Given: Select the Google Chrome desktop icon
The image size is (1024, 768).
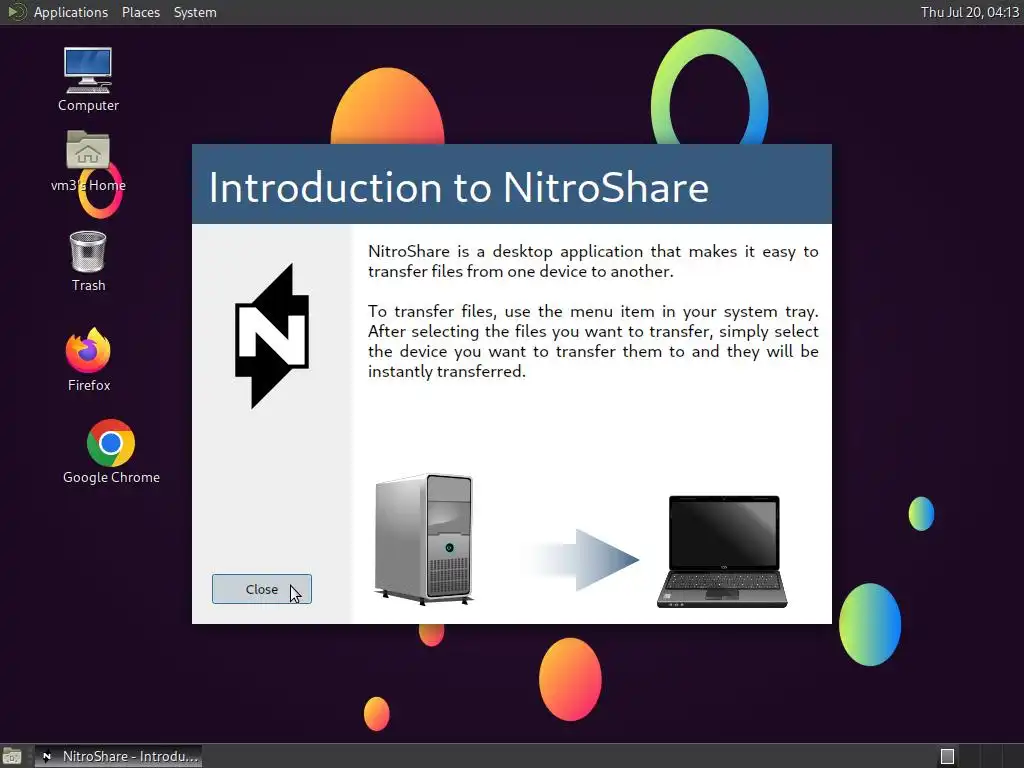Looking at the screenshot, I should coord(111,452).
